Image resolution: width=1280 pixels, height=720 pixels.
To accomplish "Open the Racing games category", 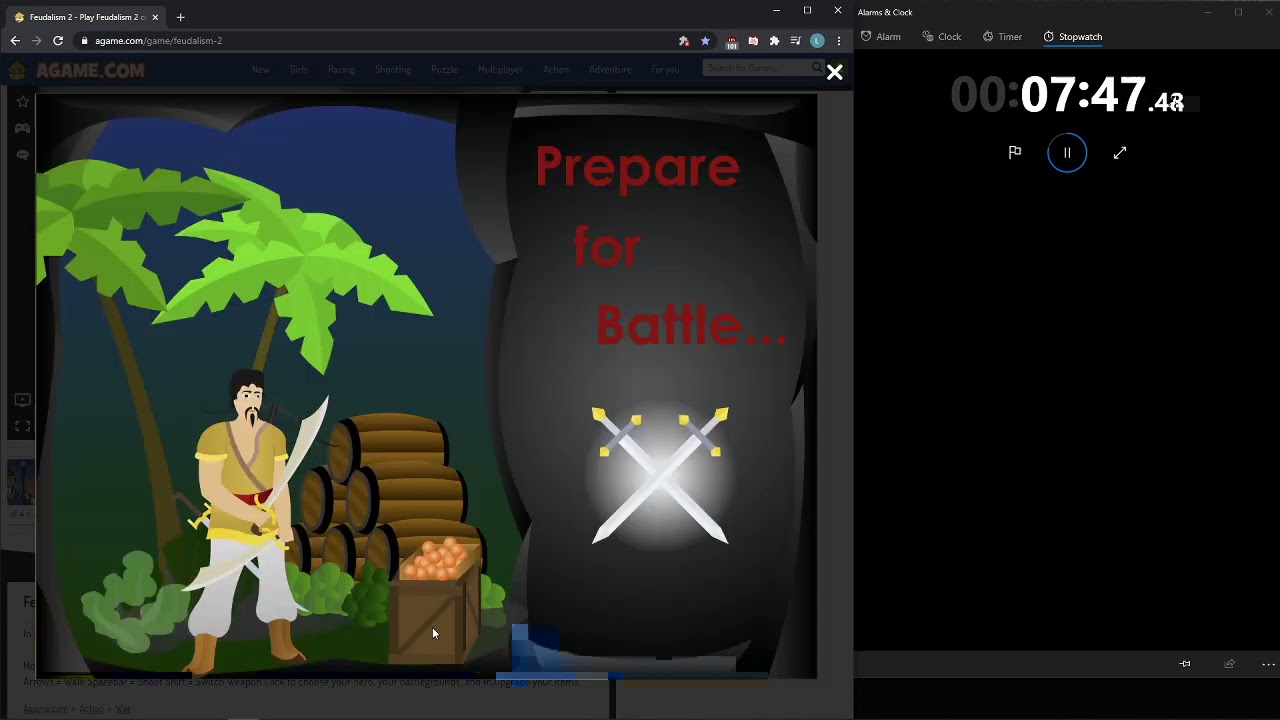I will (341, 69).
